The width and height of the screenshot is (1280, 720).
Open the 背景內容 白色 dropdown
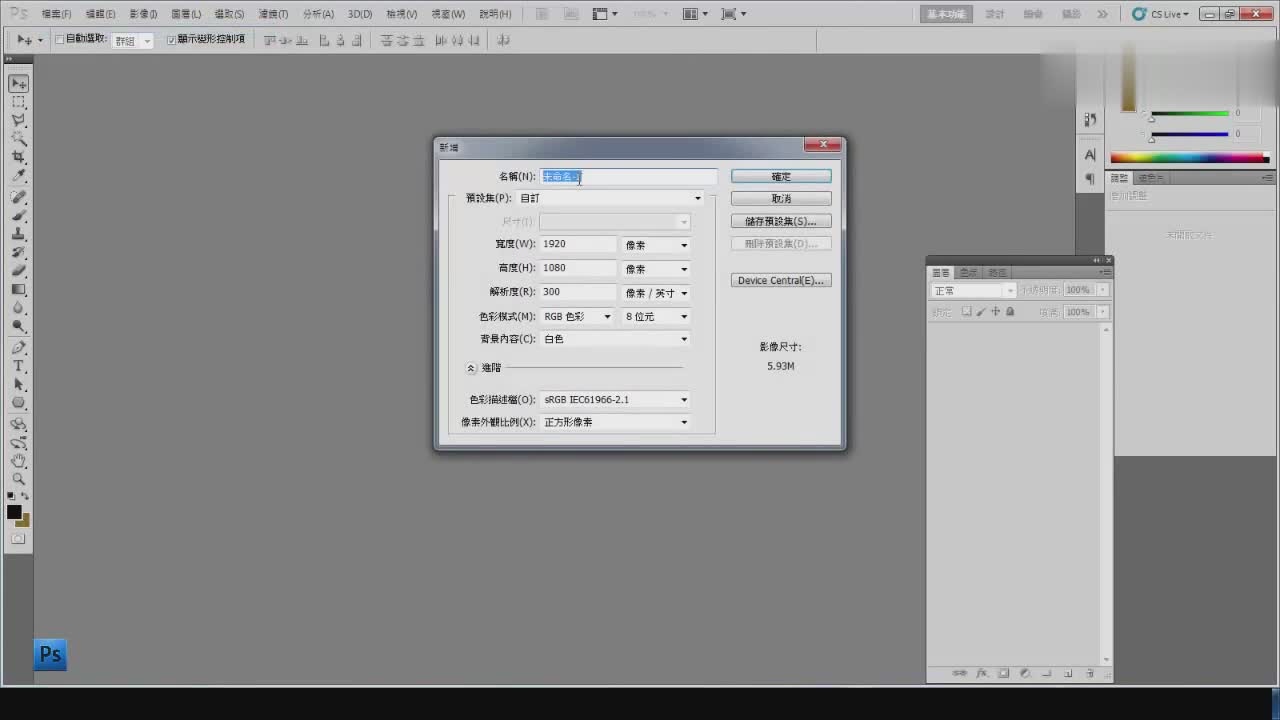615,339
